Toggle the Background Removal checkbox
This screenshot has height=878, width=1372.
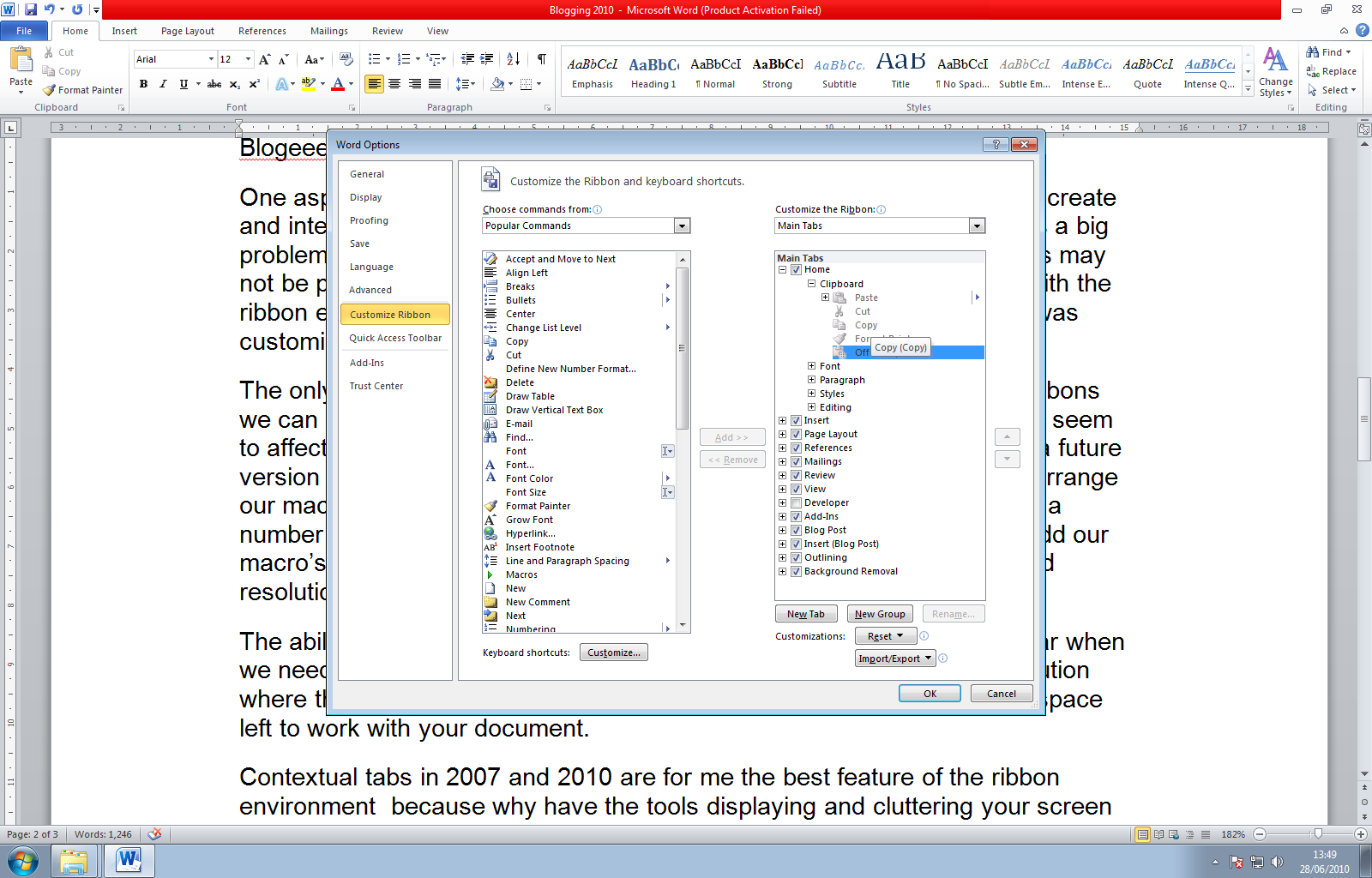pyautogui.click(x=796, y=571)
